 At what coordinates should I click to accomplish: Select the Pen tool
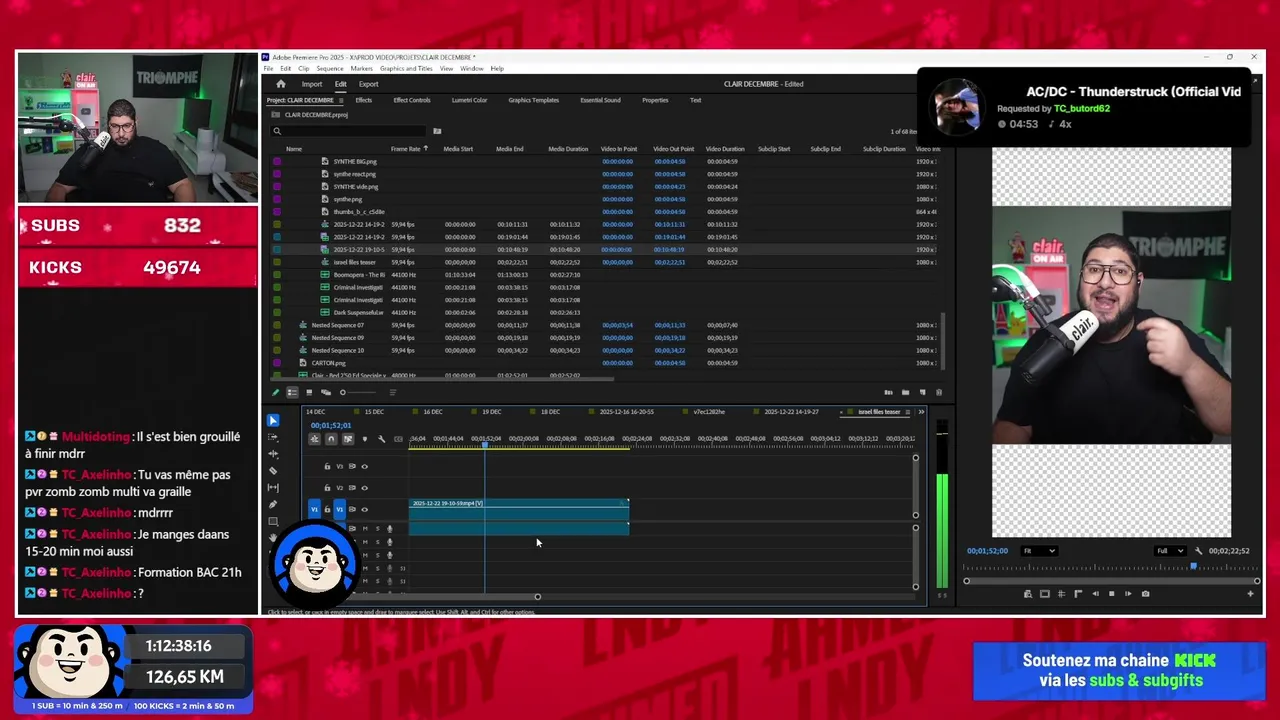coord(273,504)
